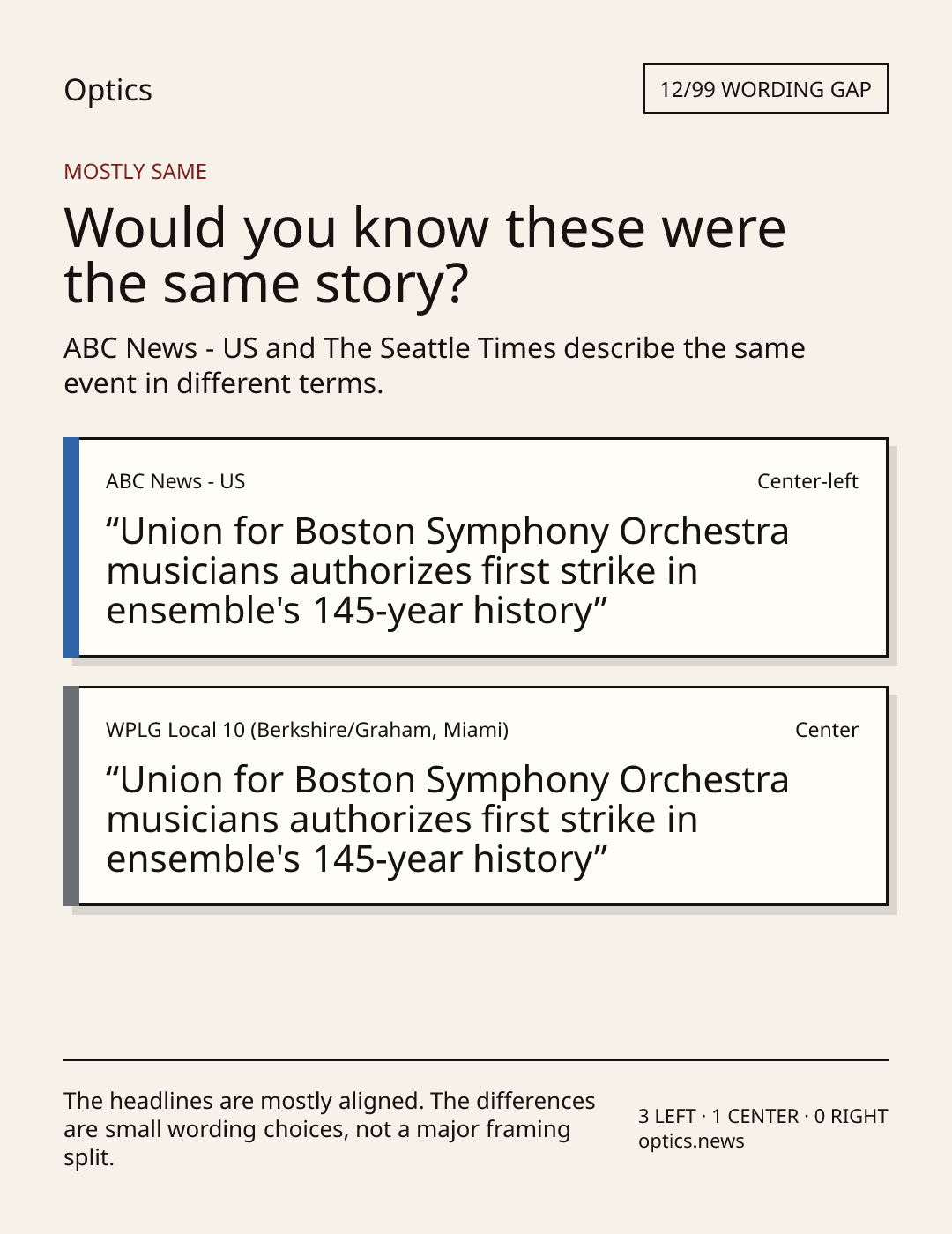Click the blue bias stripe on ABC card
The image size is (952, 1234).
click(71, 547)
